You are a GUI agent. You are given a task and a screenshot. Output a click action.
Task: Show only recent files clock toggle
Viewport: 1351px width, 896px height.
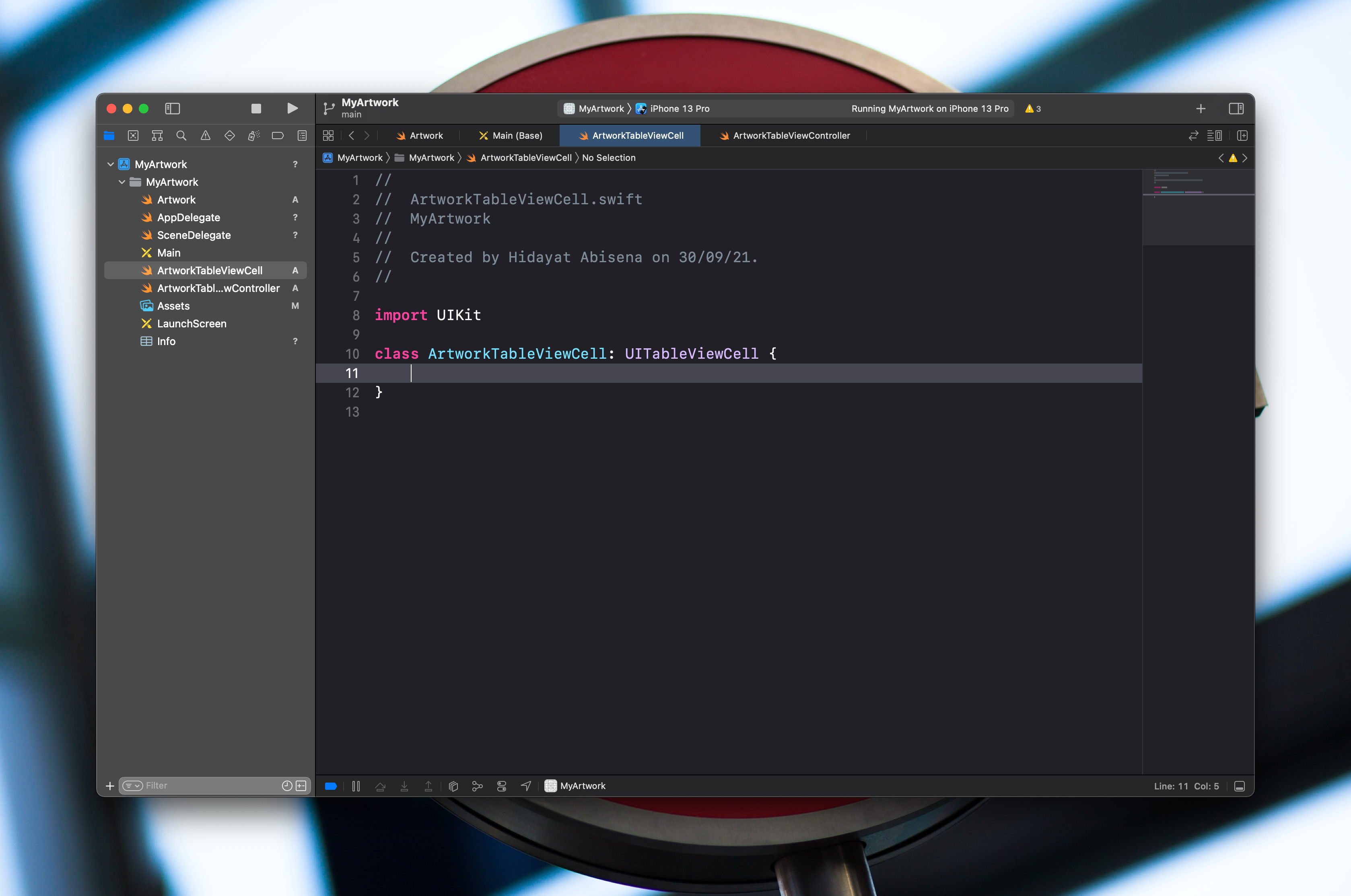point(287,786)
